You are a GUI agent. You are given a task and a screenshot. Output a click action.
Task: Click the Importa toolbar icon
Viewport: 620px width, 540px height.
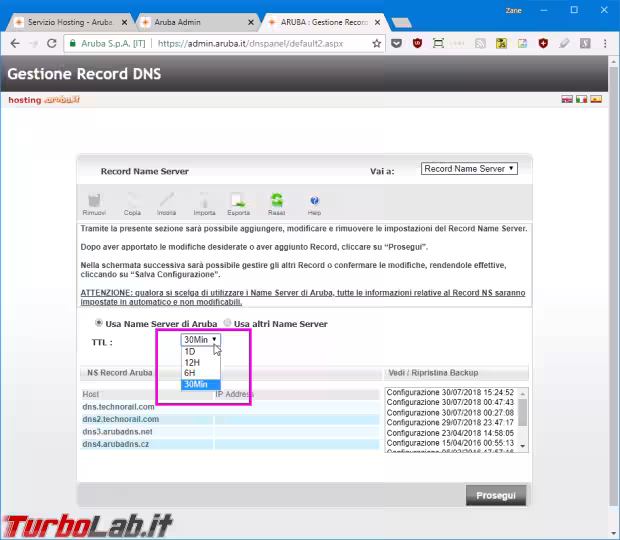tap(204, 203)
